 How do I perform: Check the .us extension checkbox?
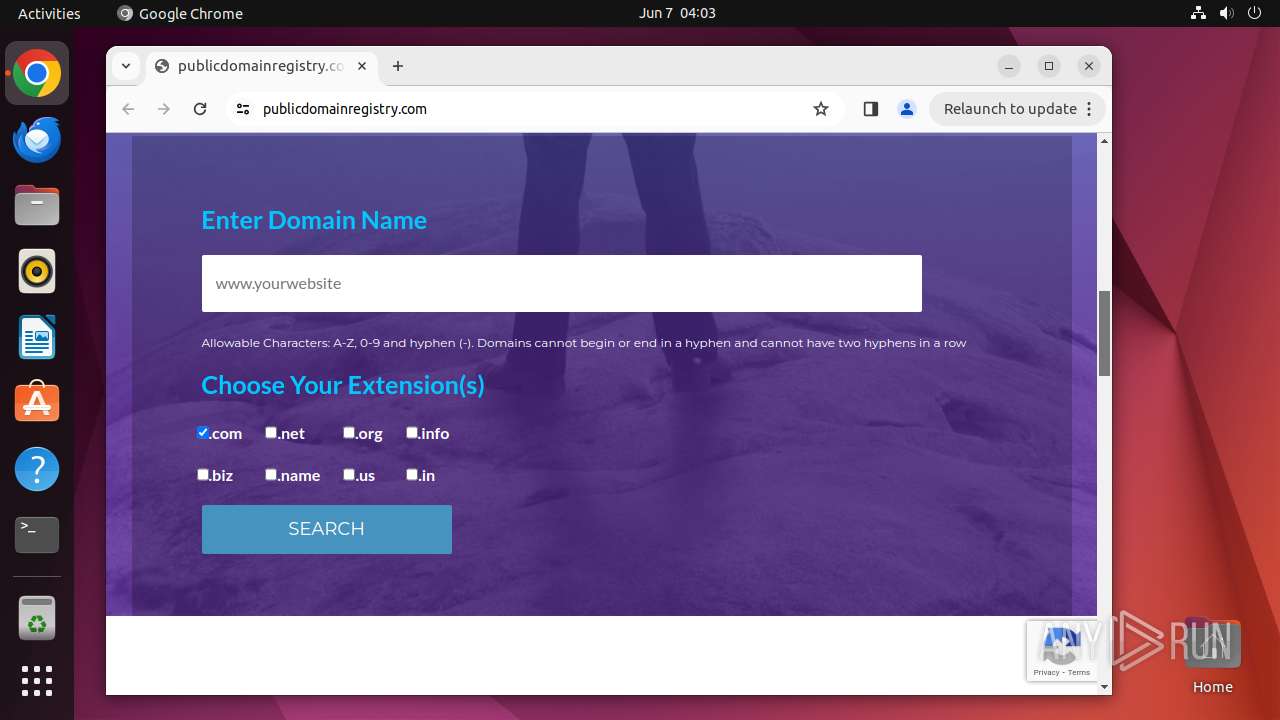349,474
